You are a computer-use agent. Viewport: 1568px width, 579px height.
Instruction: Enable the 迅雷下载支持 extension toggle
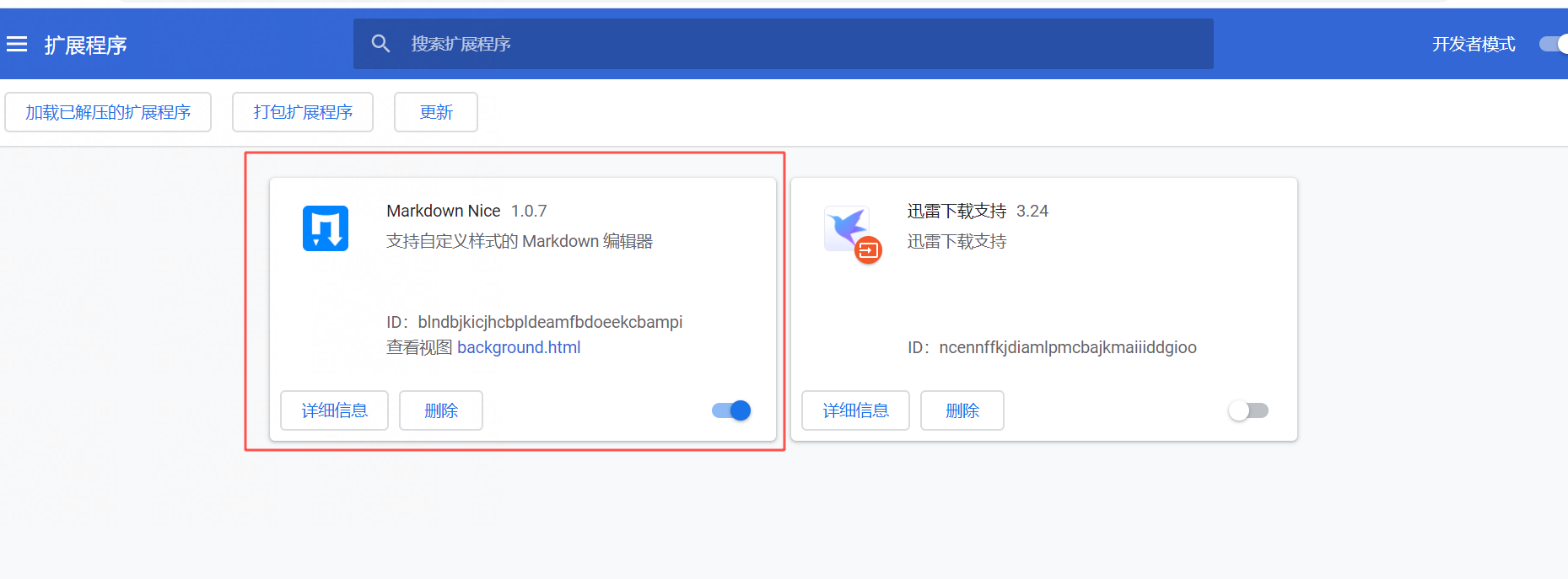coord(1248,410)
